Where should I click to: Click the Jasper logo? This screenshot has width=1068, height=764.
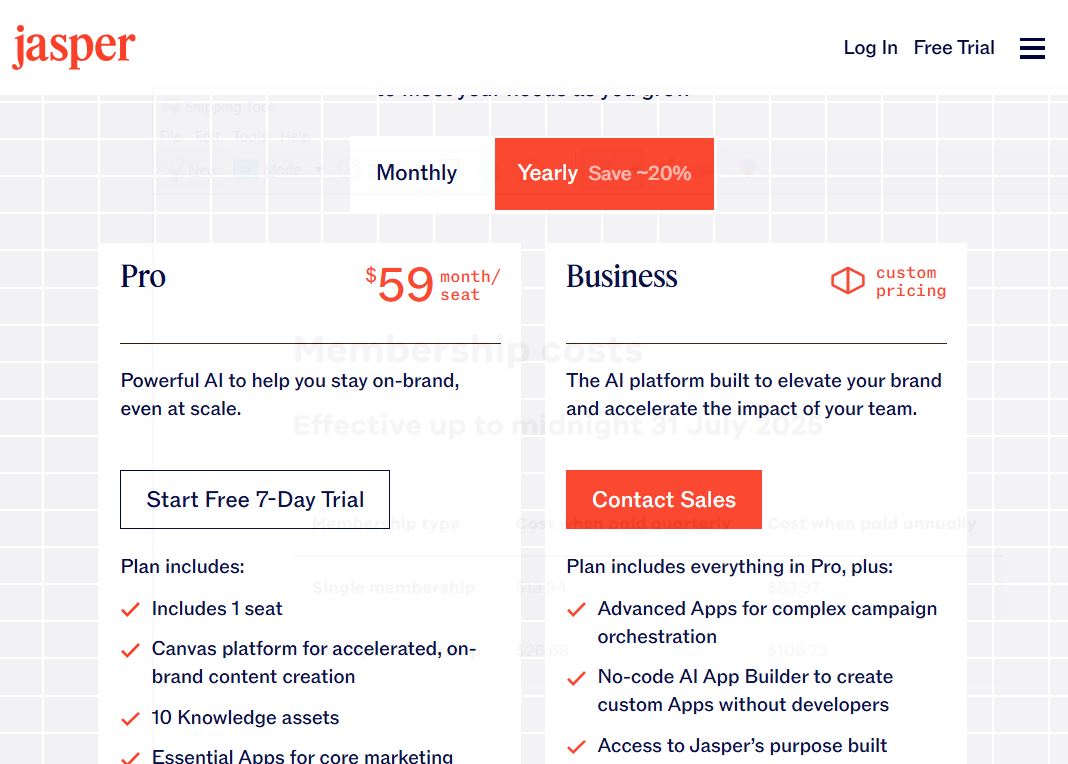(x=73, y=47)
